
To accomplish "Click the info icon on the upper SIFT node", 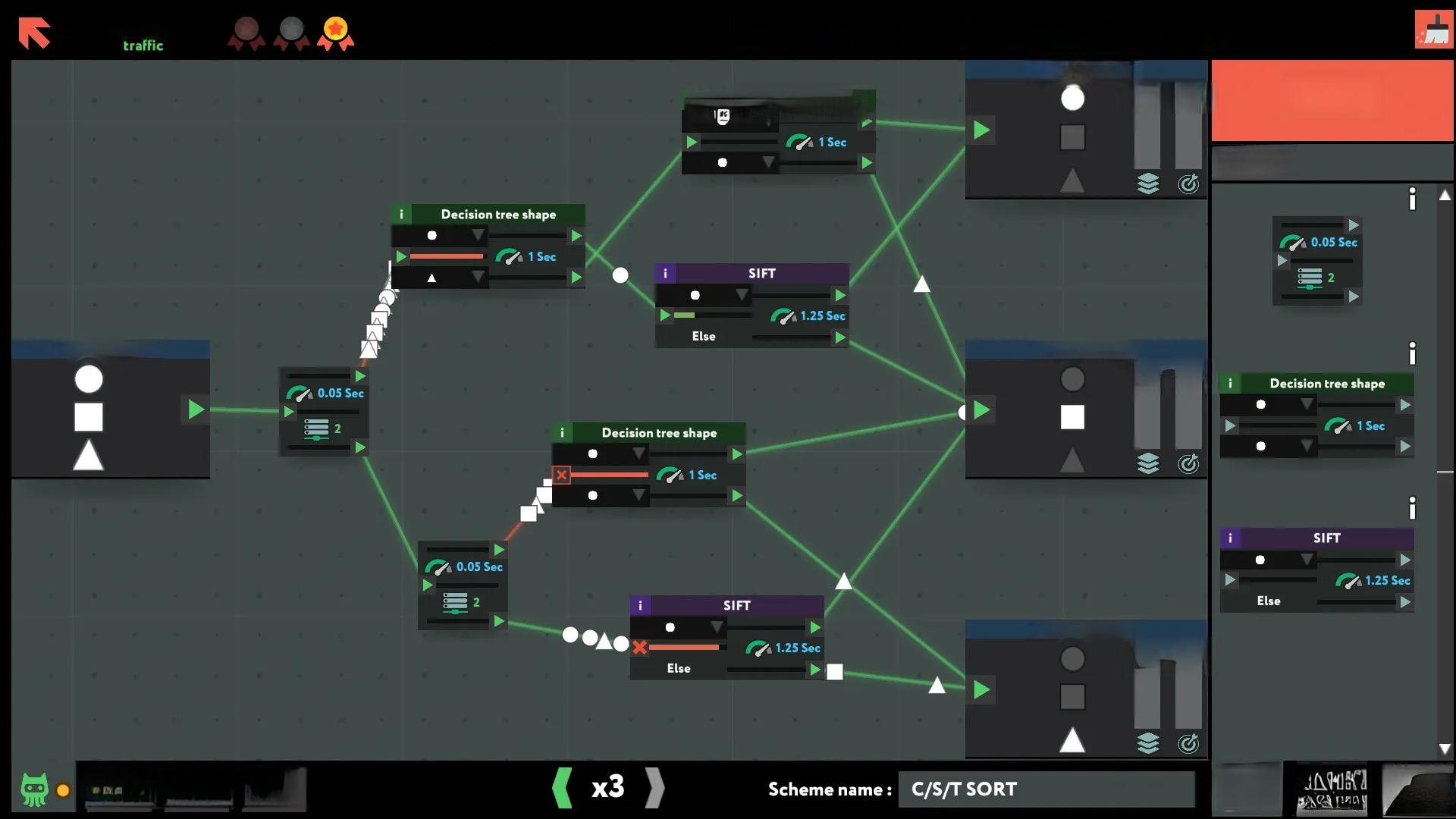I will click(665, 274).
